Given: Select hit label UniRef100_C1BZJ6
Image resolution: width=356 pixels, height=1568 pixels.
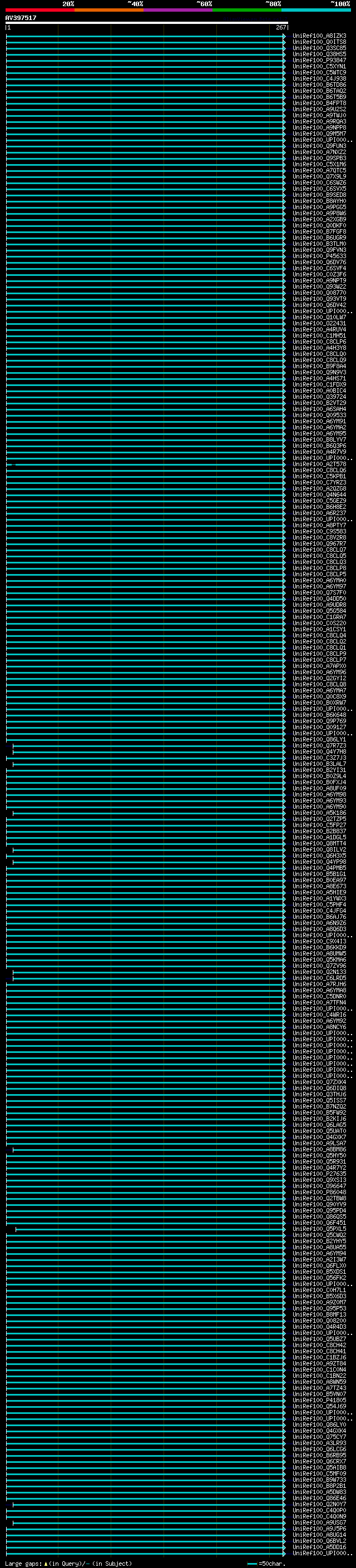Looking at the screenshot, I should [319, 1357].
